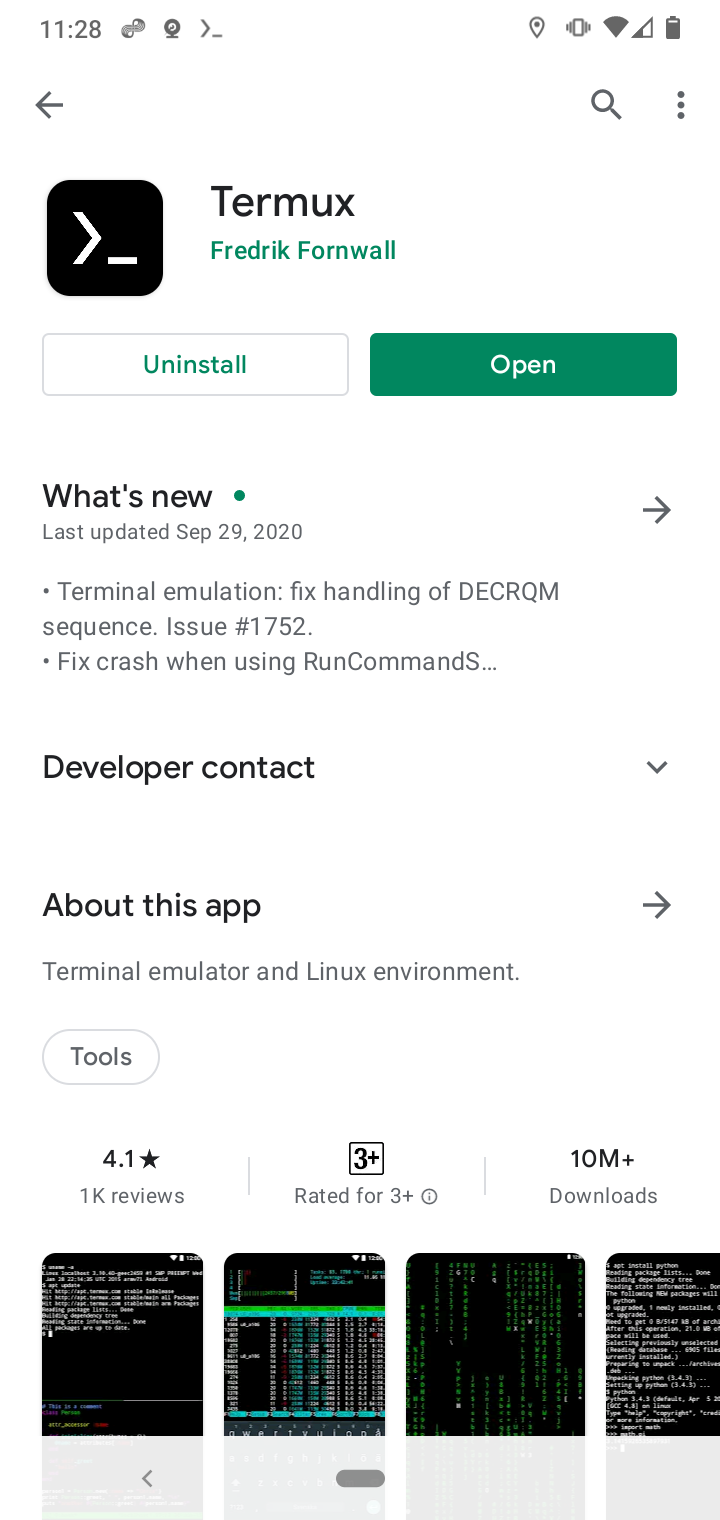
Task: Open About this app details arrow
Action: coord(656,904)
